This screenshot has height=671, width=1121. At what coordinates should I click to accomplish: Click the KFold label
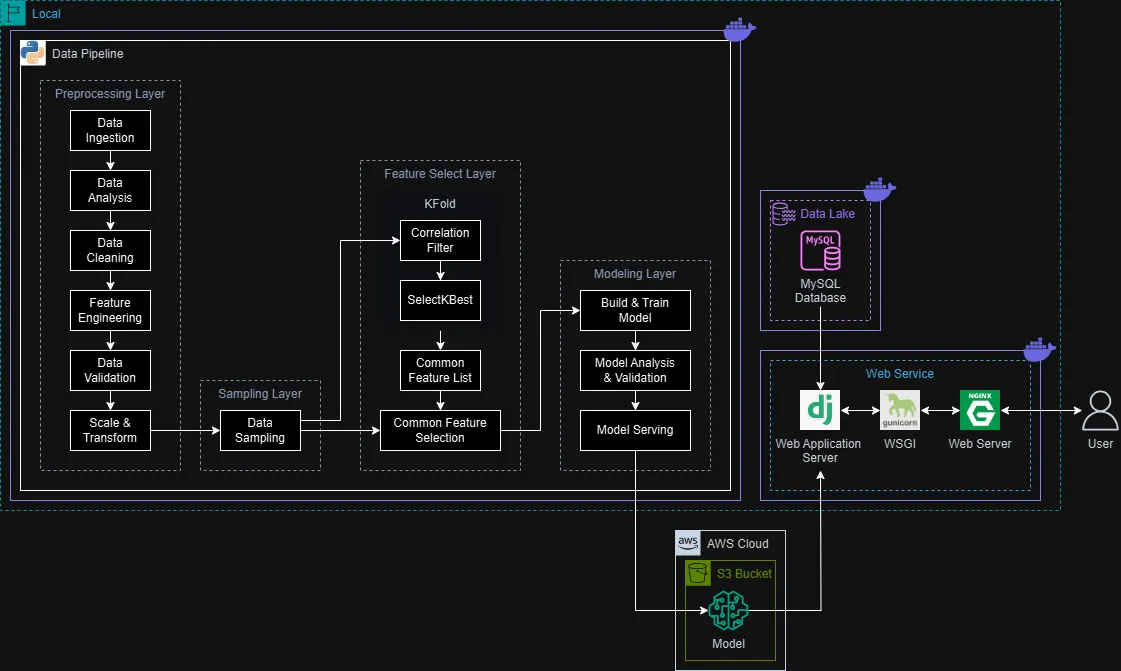(x=440, y=204)
